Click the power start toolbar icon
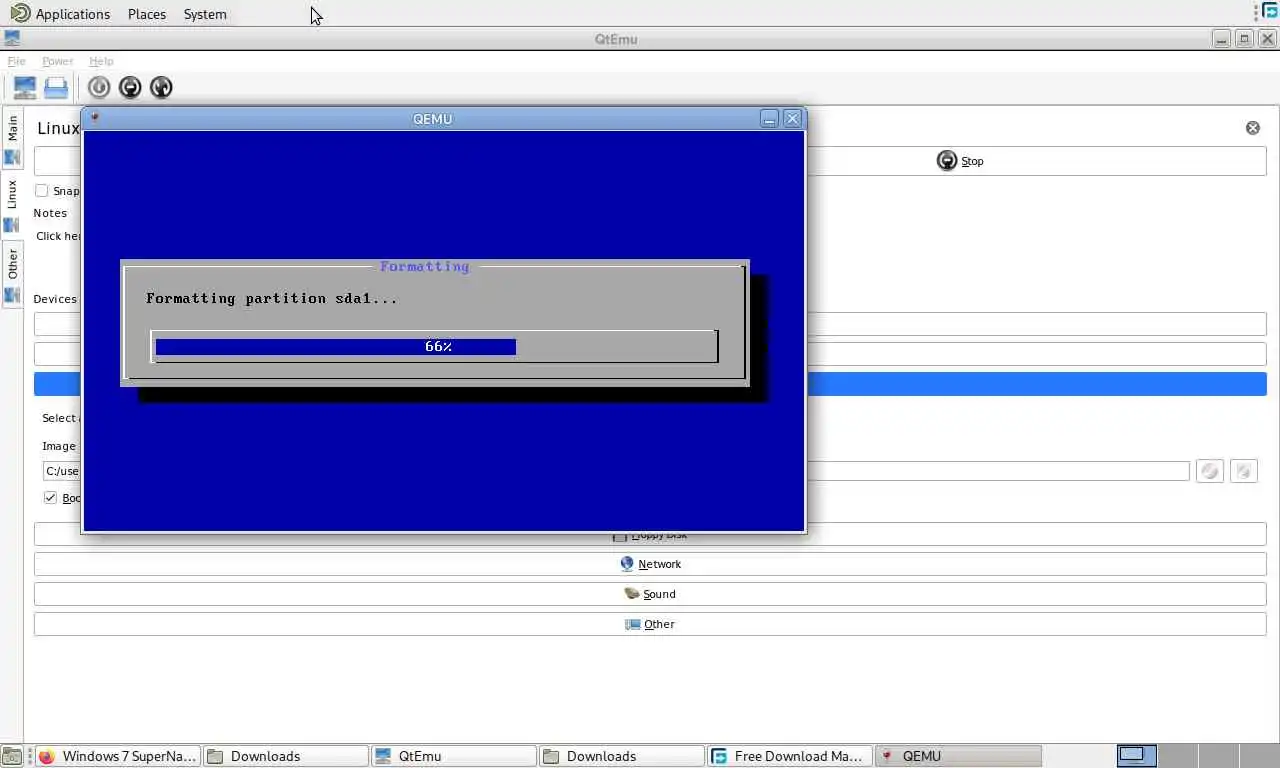 tap(98, 87)
